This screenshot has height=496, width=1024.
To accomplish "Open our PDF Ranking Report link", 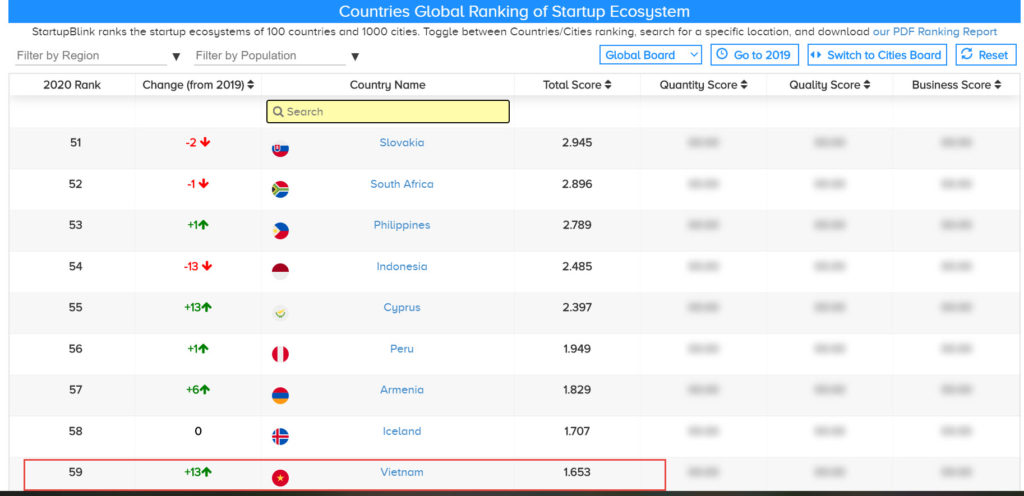I will [934, 32].
